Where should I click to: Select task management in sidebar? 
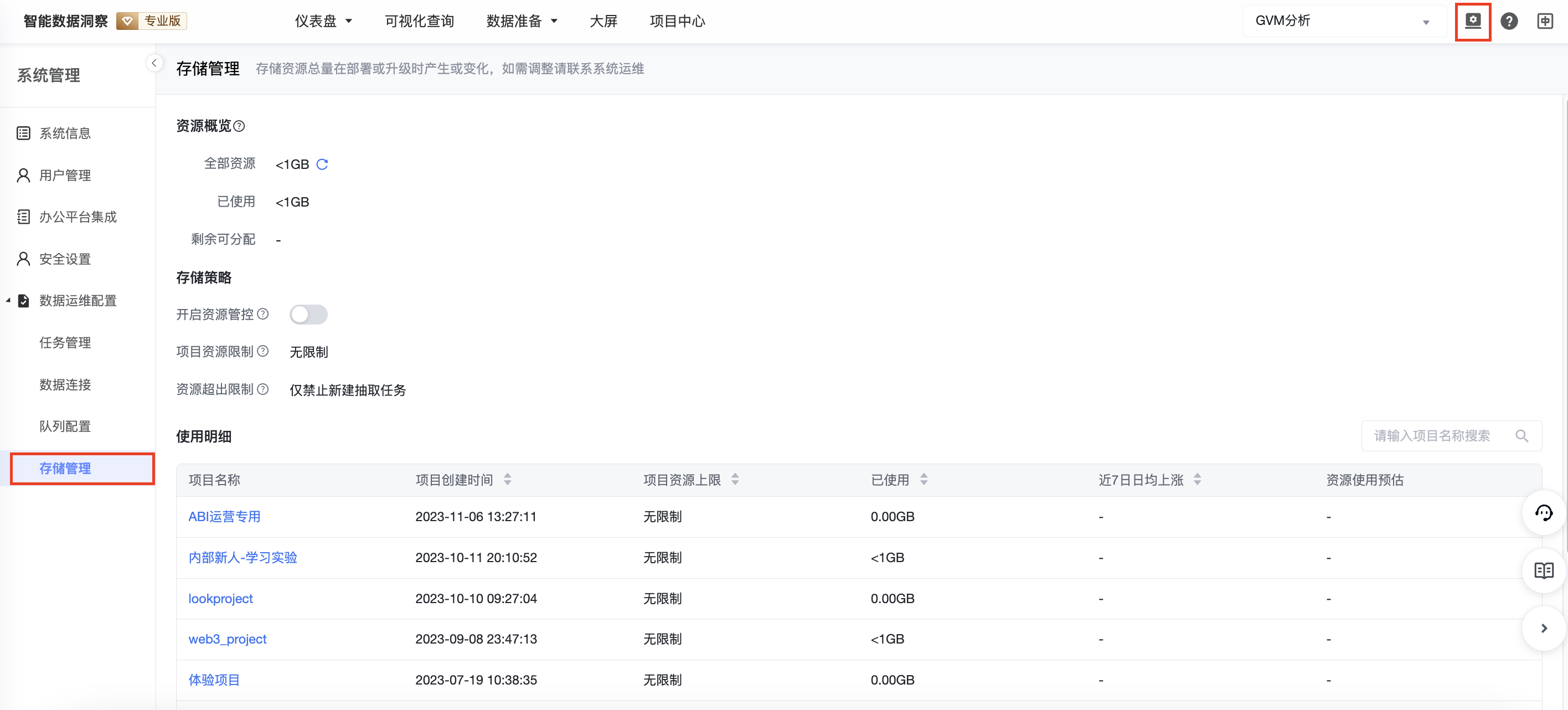point(65,343)
